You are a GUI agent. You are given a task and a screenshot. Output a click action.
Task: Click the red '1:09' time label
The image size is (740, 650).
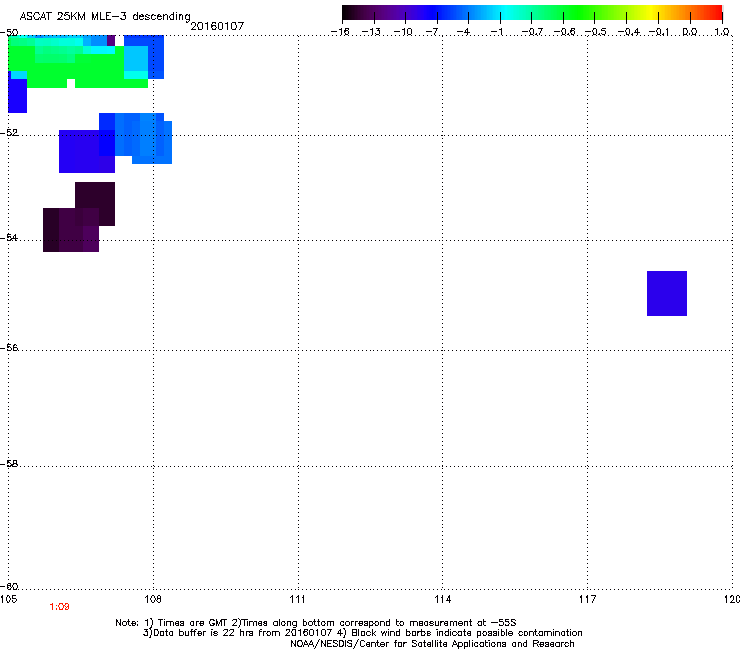click(x=59, y=607)
